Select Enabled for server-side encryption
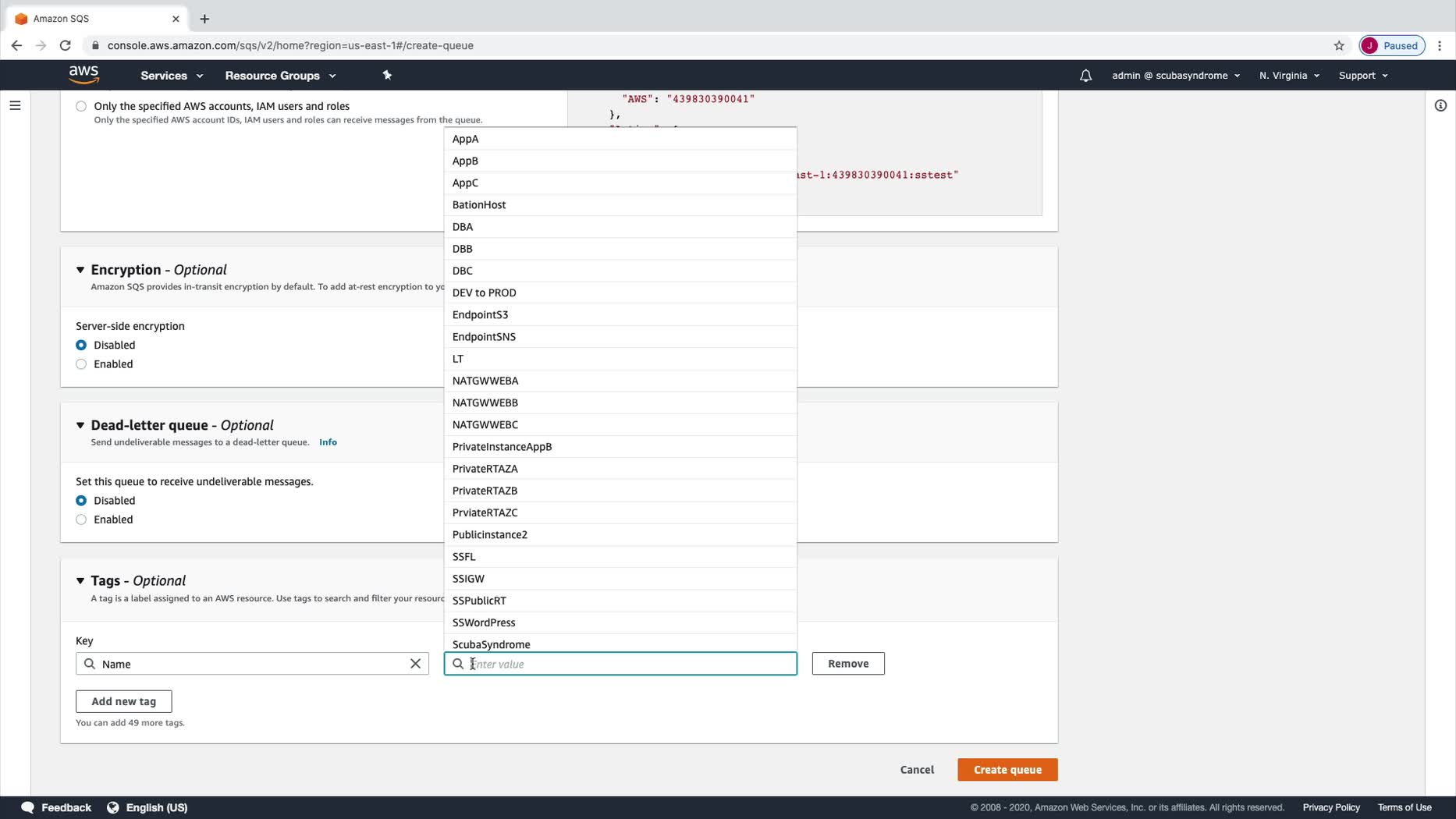The height and width of the screenshot is (819, 1456). 81,364
